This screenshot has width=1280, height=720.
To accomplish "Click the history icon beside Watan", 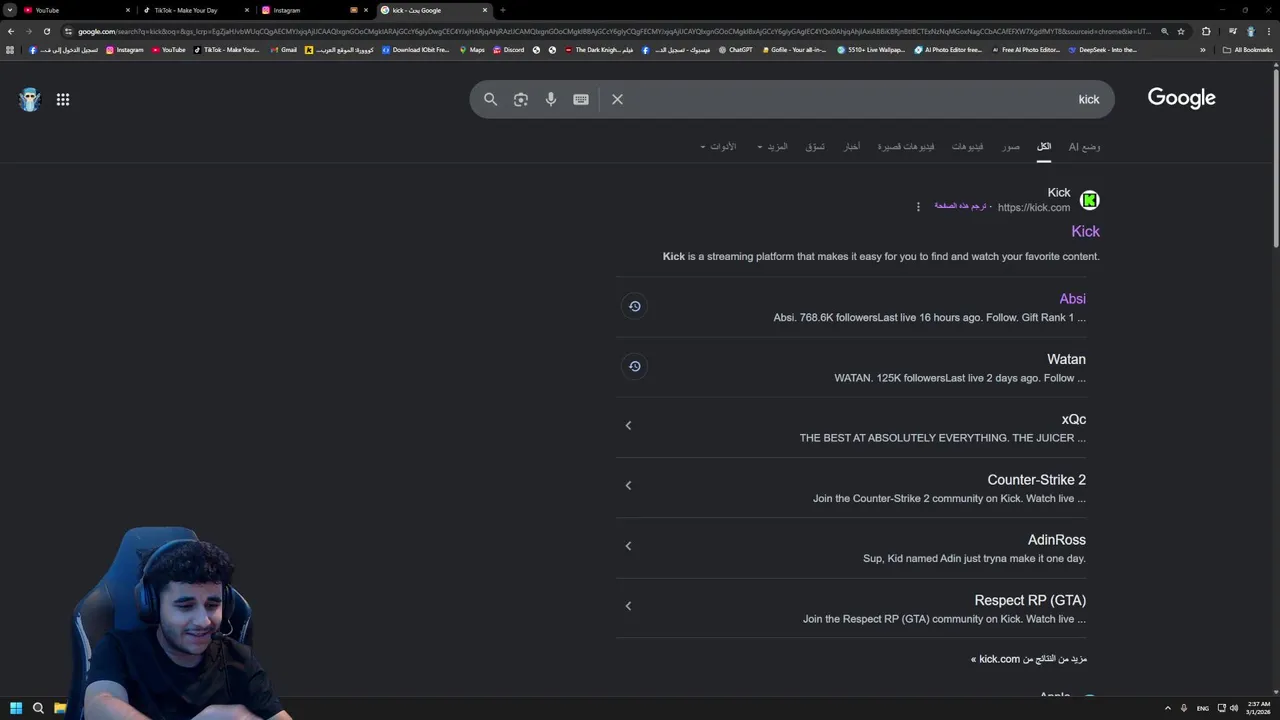I will click(x=634, y=366).
